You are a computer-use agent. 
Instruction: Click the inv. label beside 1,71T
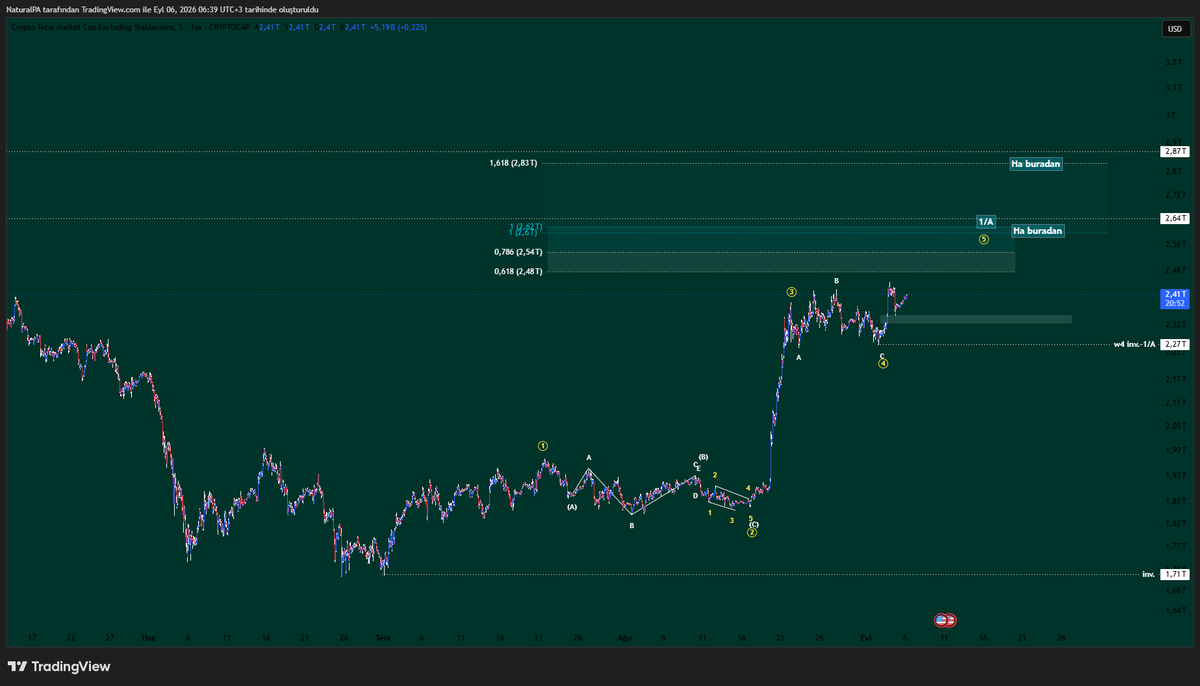[x=1149, y=574]
